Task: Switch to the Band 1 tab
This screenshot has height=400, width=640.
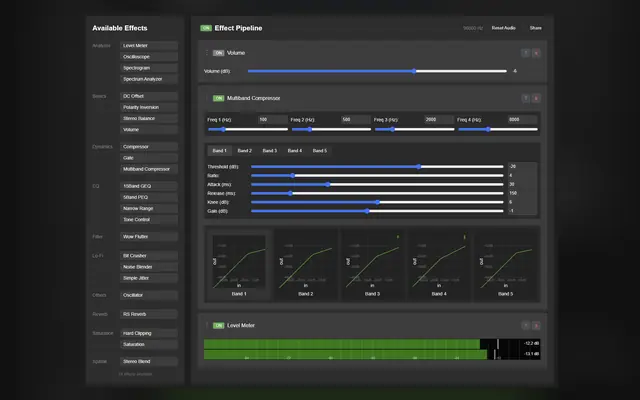Action: (220, 151)
